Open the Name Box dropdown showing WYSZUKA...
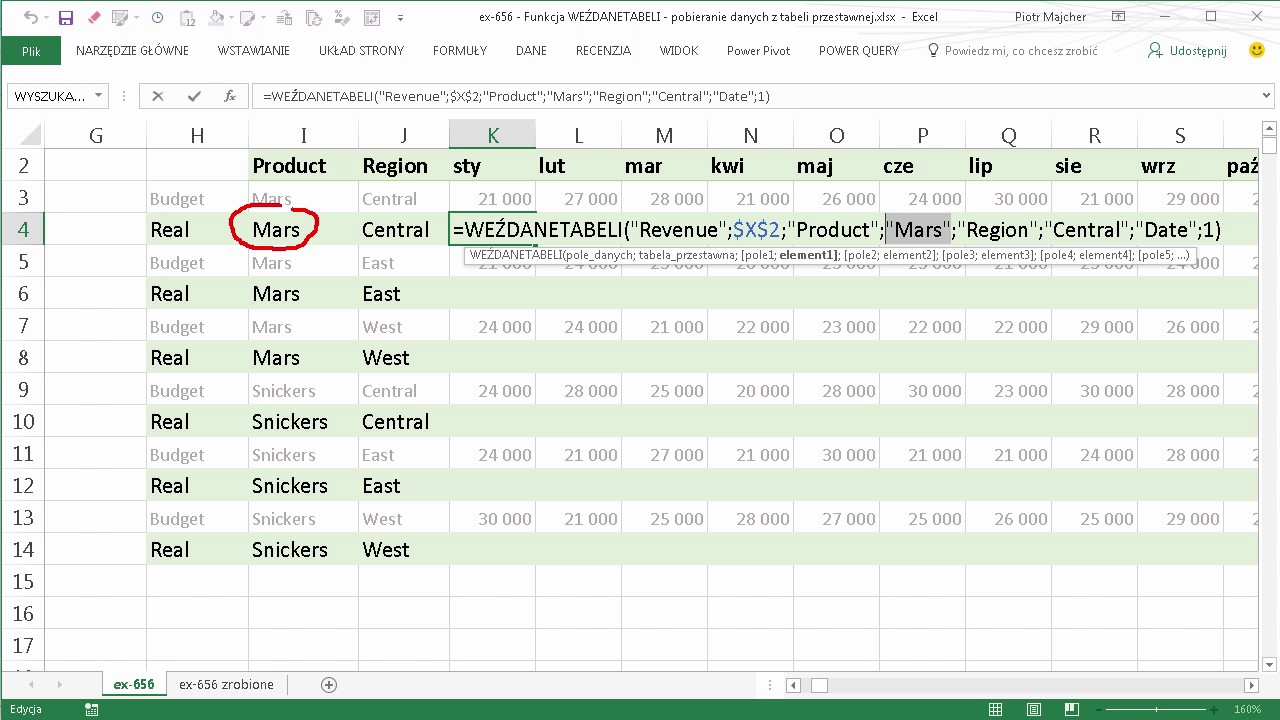The width and height of the screenshot is (1280, 720). [98, 96]
